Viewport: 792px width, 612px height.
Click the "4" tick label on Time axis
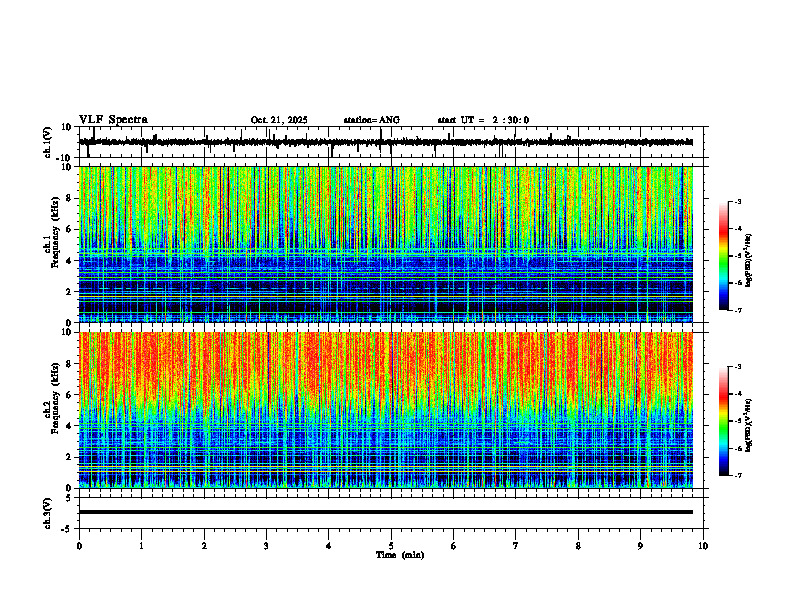pyautogui.click(x=329, y=546)
